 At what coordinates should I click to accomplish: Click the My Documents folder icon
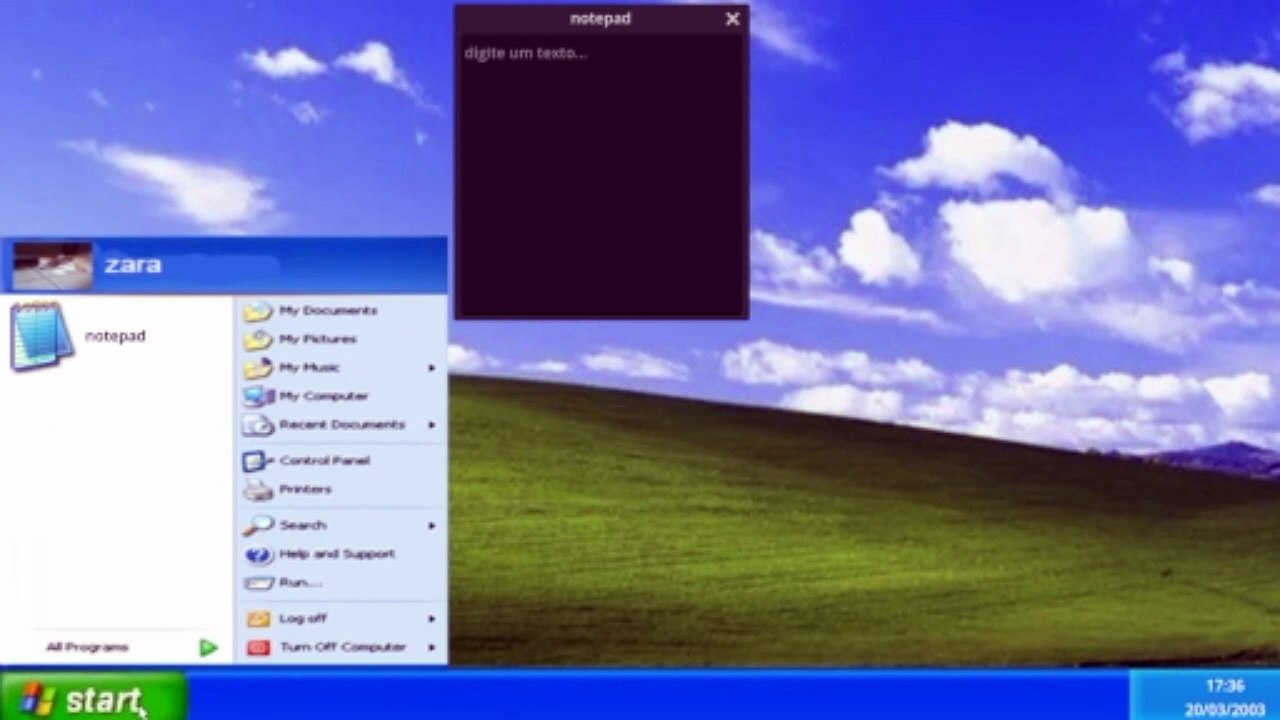[258, 311]
